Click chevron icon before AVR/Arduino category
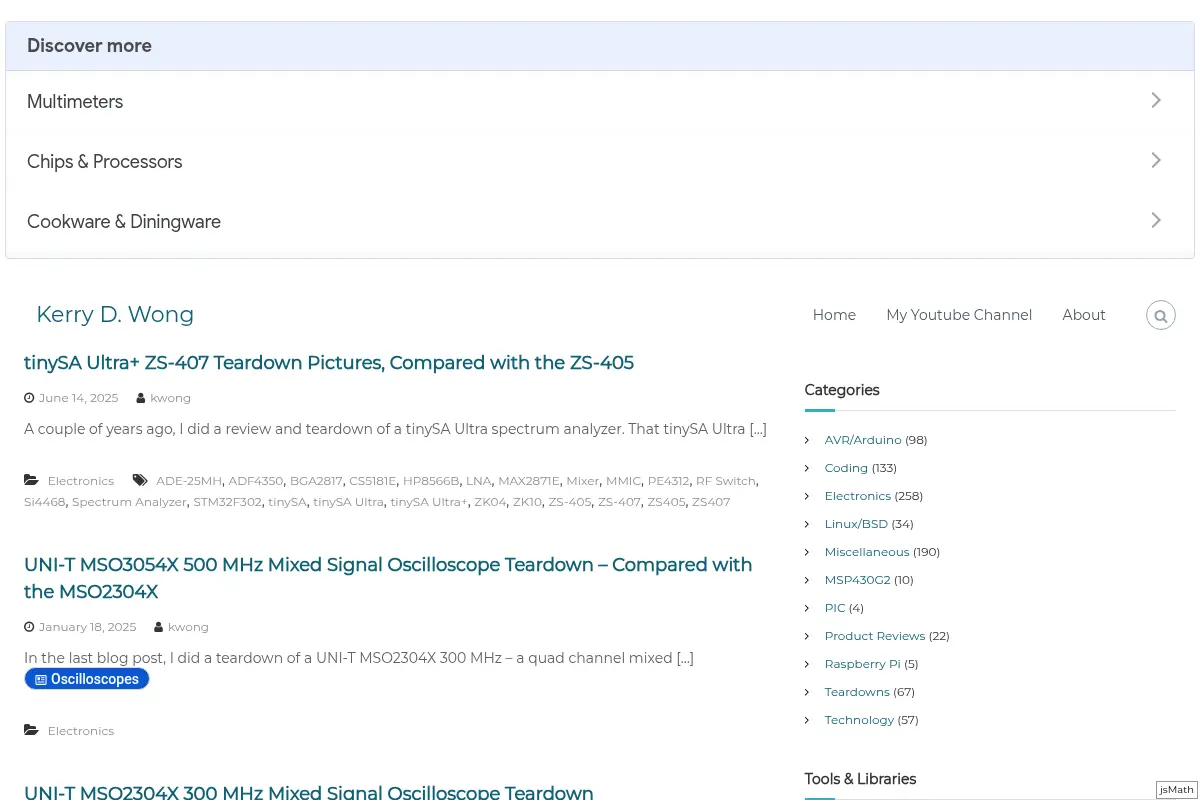This screenshot has width=1200, height=800. pos(807,440)
